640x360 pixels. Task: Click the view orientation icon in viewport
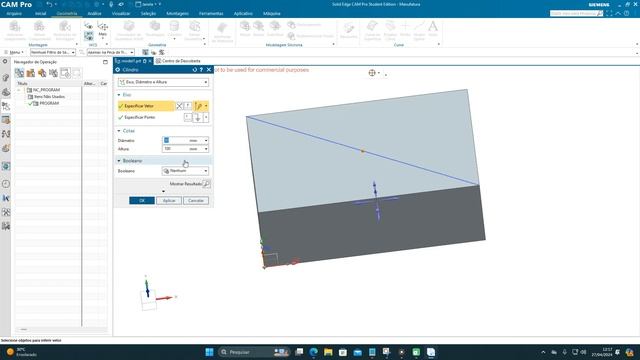point(372,73)
